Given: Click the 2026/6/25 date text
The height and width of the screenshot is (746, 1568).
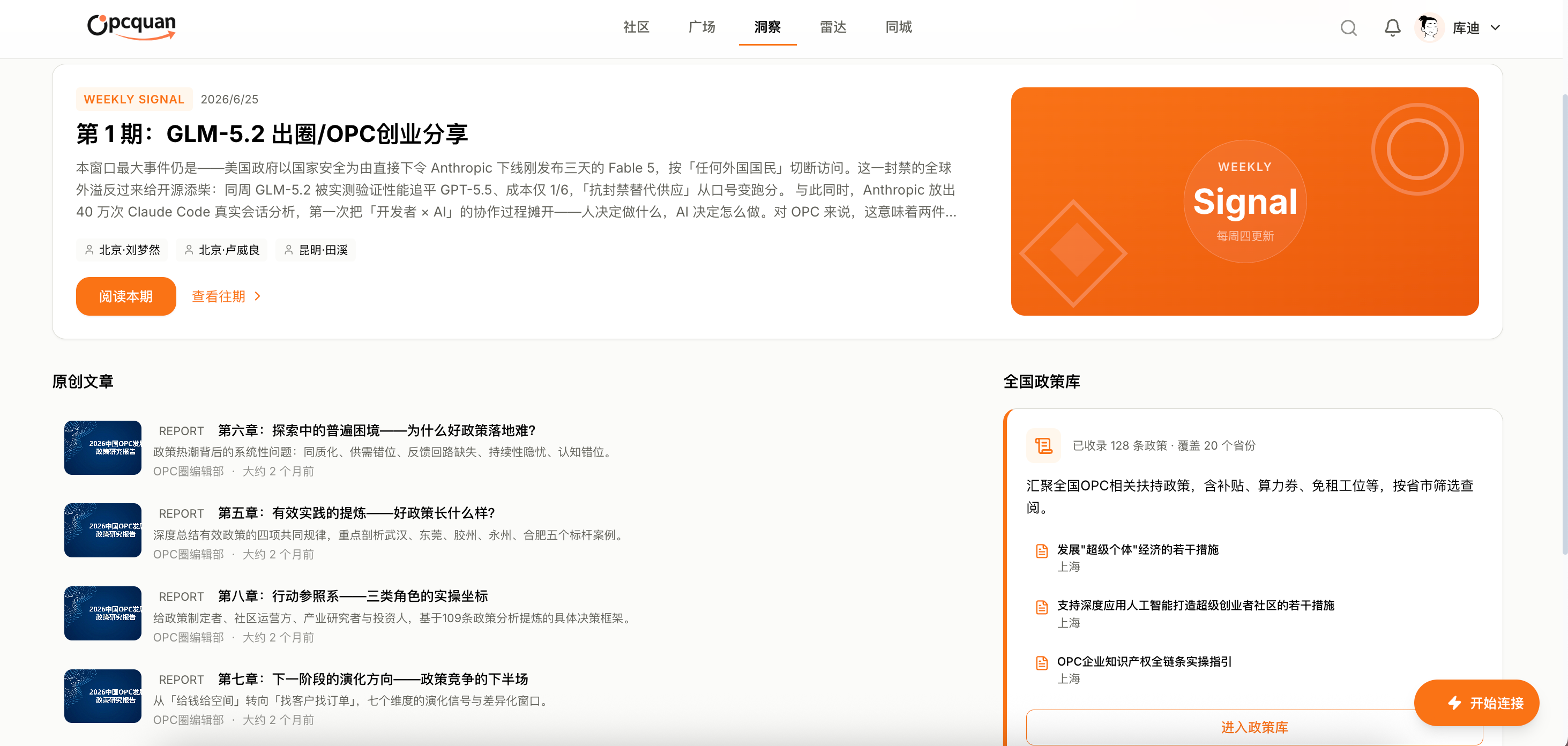Looking at the screenshot, I should (229, 99).
